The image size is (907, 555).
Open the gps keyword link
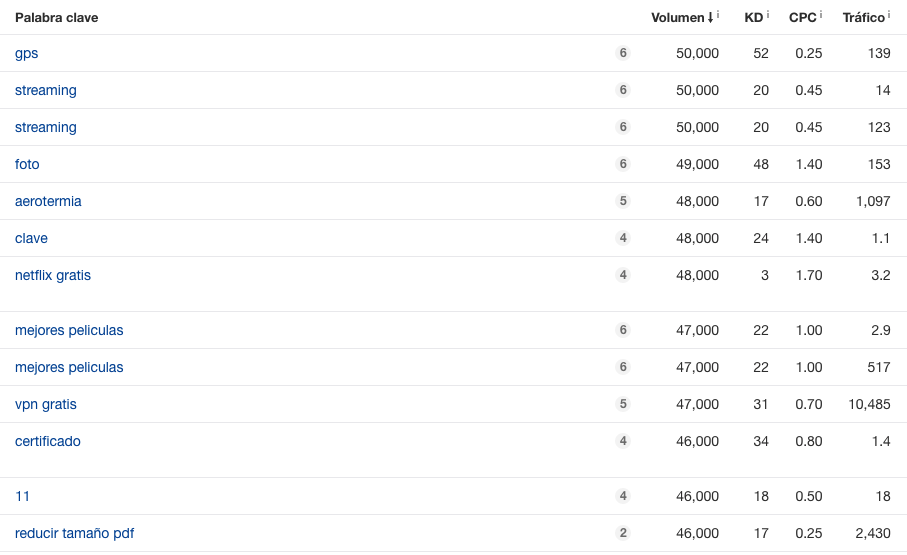(27, 53)
